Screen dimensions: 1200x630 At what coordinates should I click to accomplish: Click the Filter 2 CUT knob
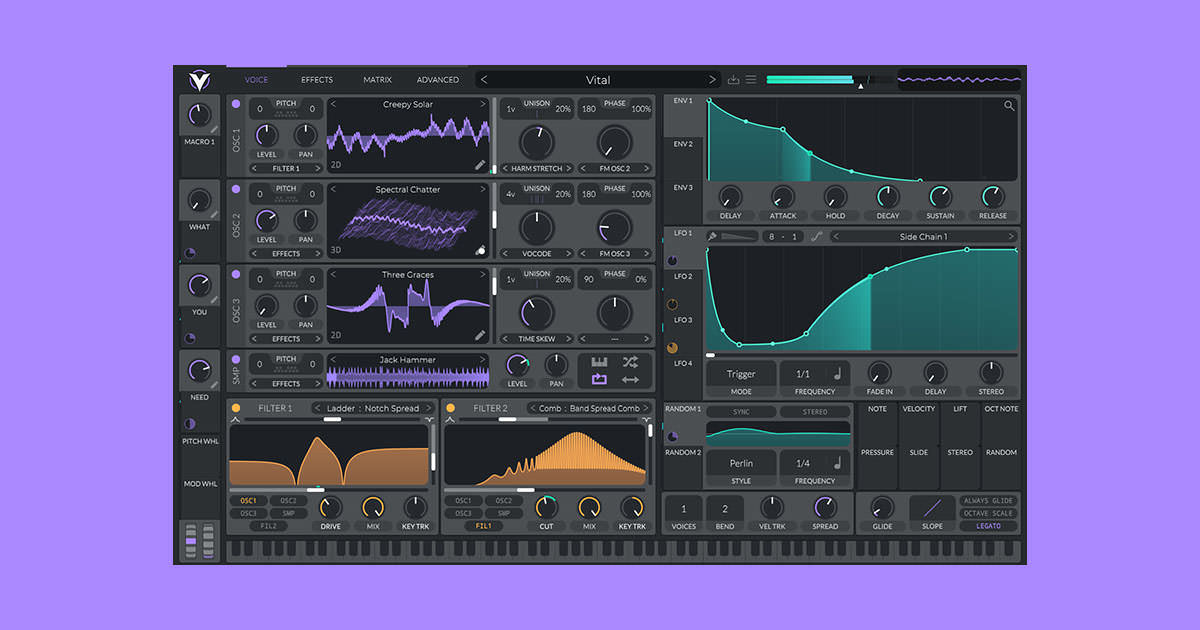[x=546, y=508]
